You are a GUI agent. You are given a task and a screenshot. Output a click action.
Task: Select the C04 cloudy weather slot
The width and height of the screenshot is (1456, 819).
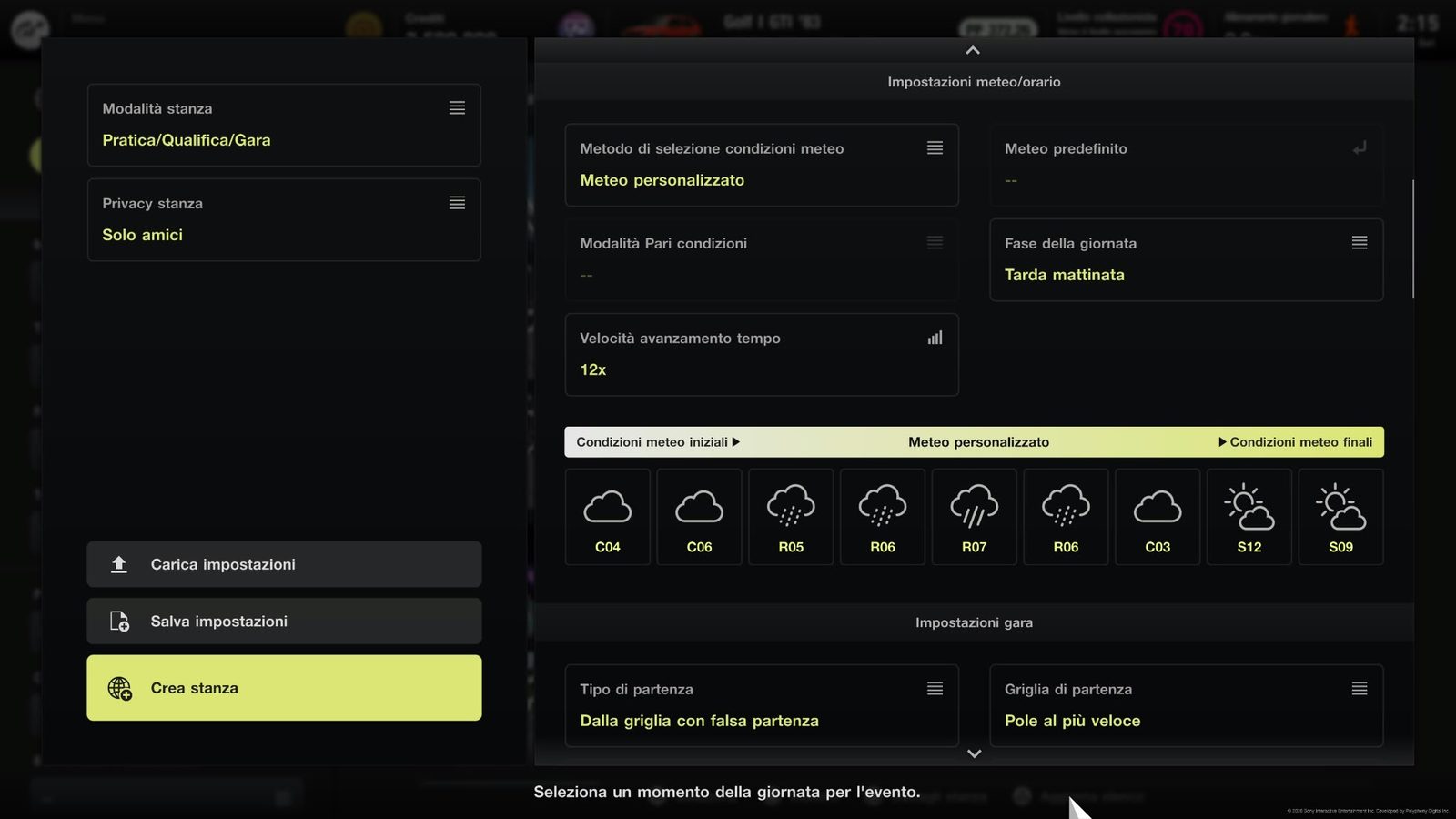608,517
